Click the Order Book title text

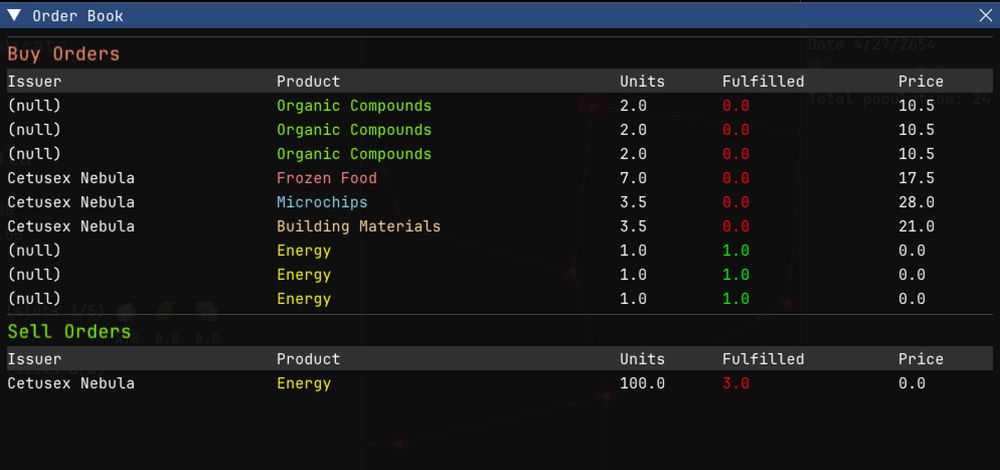click(x=78, y=16)
